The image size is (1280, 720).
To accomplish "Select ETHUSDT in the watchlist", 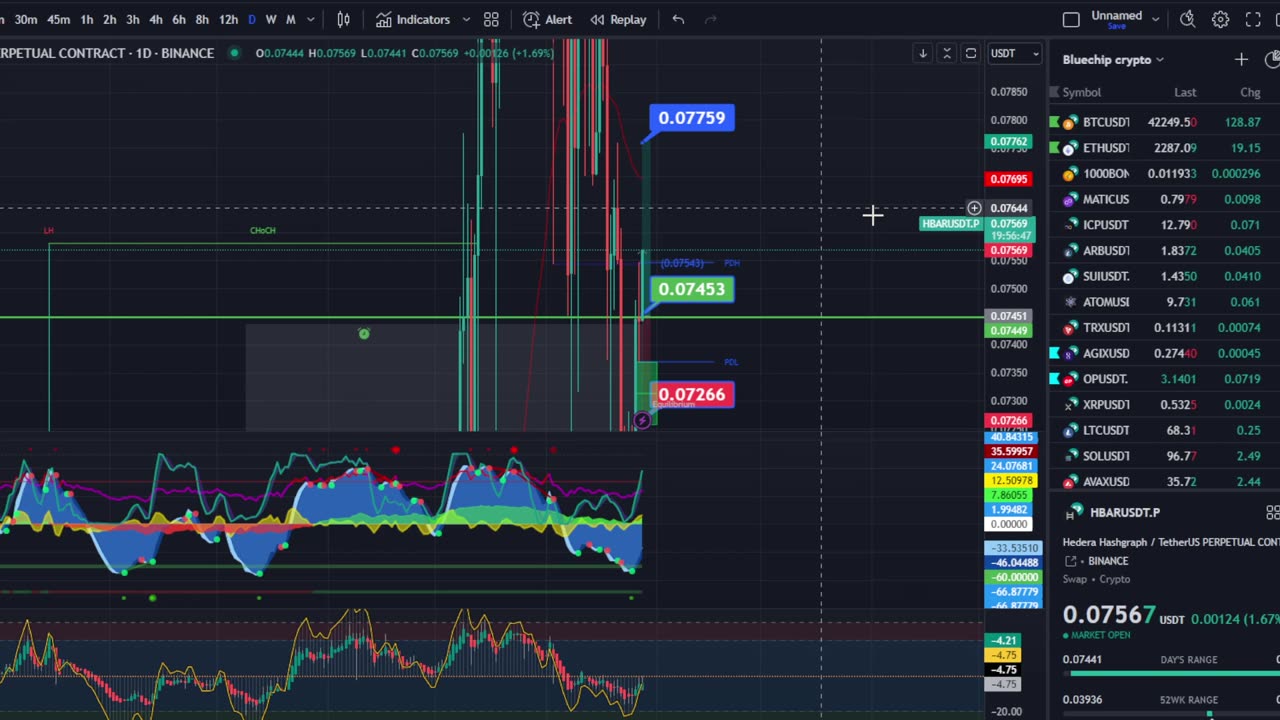I will [1164, 148].
